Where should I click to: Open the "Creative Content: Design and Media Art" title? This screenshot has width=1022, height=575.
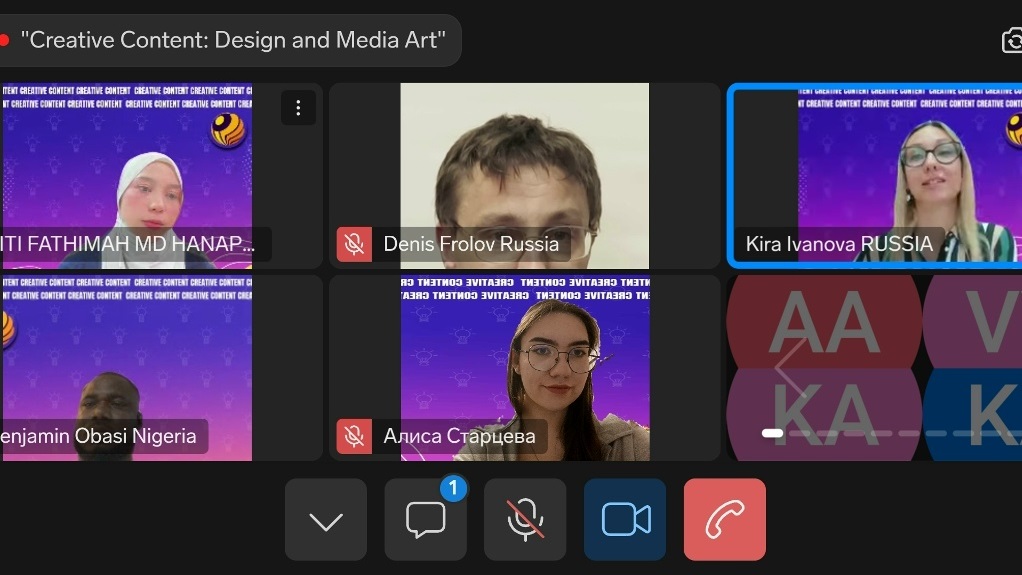(x=232, y=40)
